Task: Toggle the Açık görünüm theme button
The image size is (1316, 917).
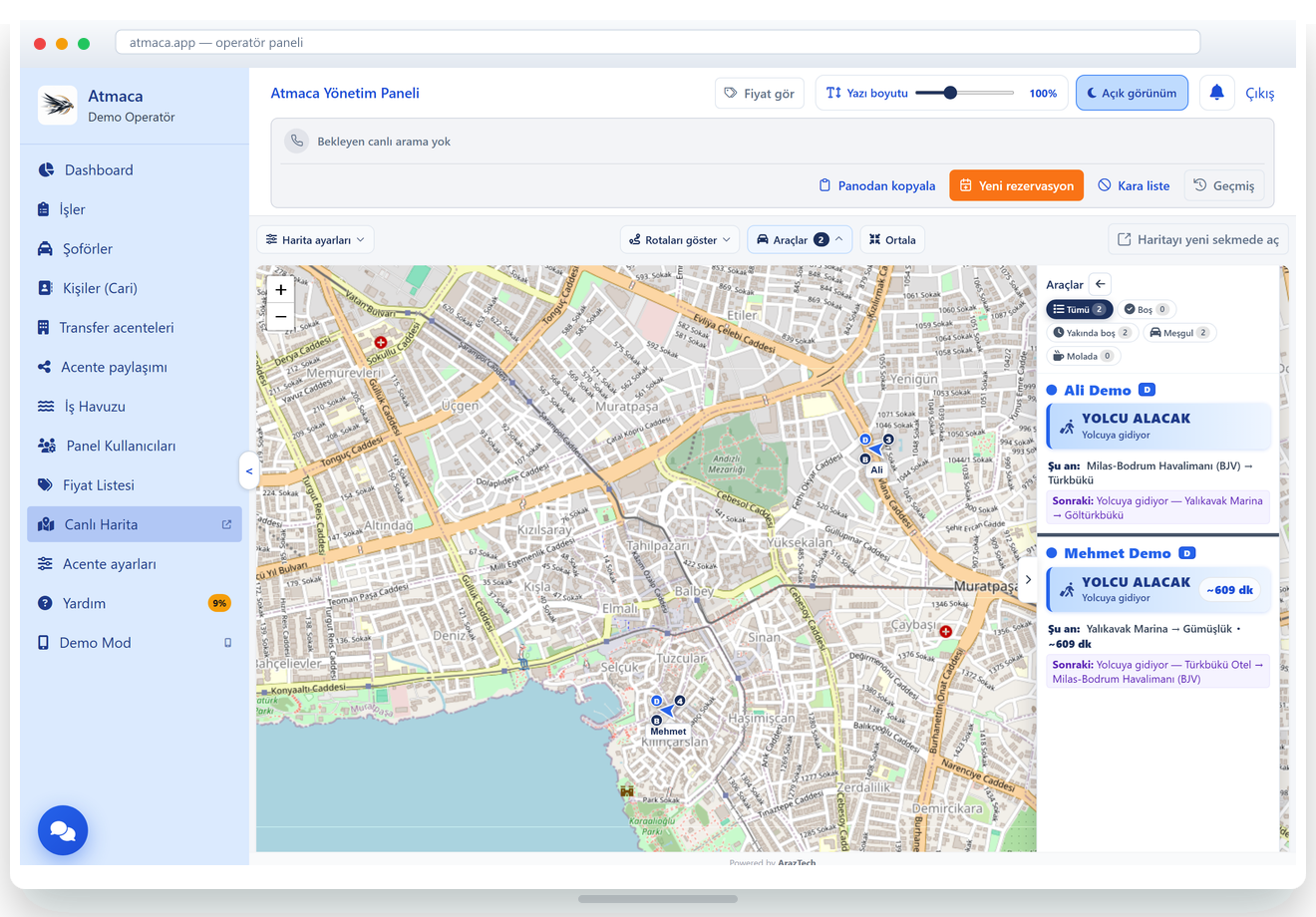Action: pos(1132,93)
